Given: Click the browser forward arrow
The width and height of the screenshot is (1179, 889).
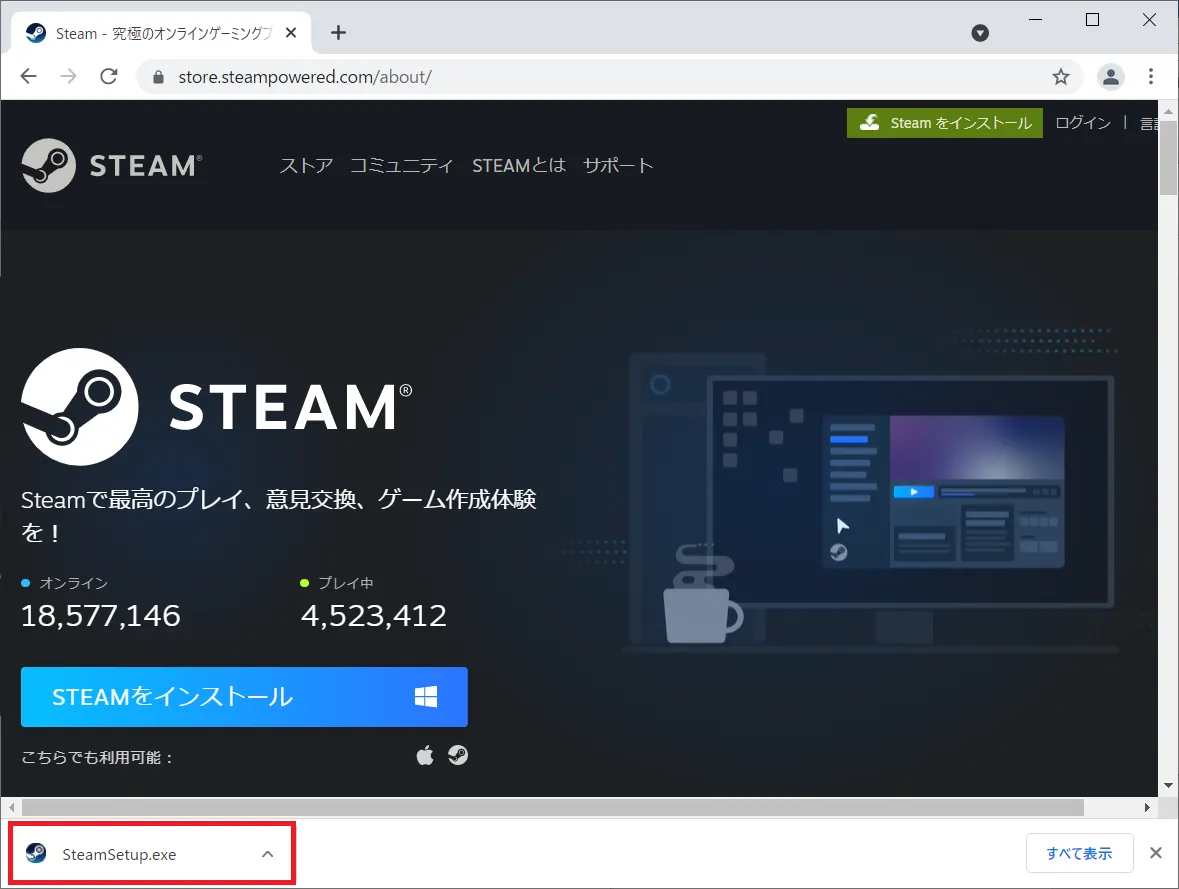Looking at the screenshot, I should click(68, 76).
